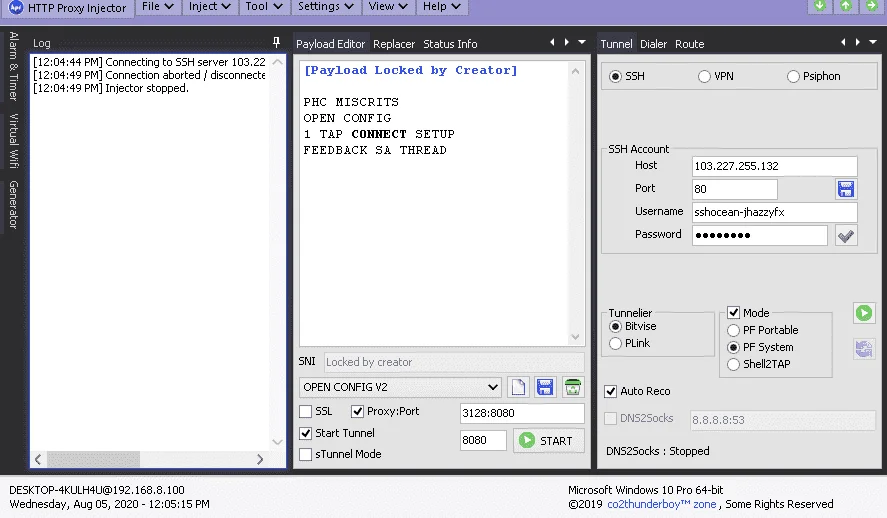Switch to the Dialer tab
This screenshot has width=887, height=518.
click(653, 44)
